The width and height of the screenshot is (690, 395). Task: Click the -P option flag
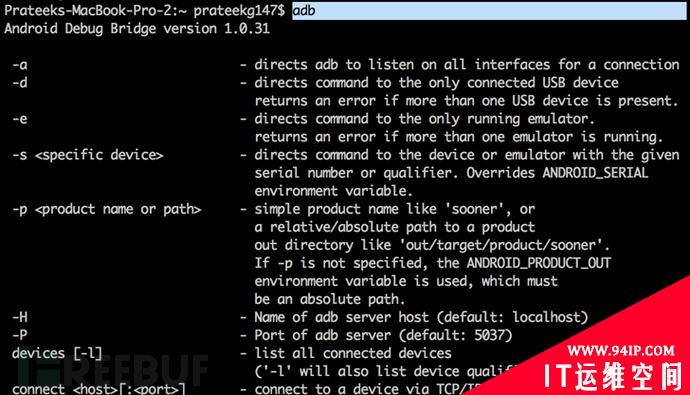(x=20, y=335)
